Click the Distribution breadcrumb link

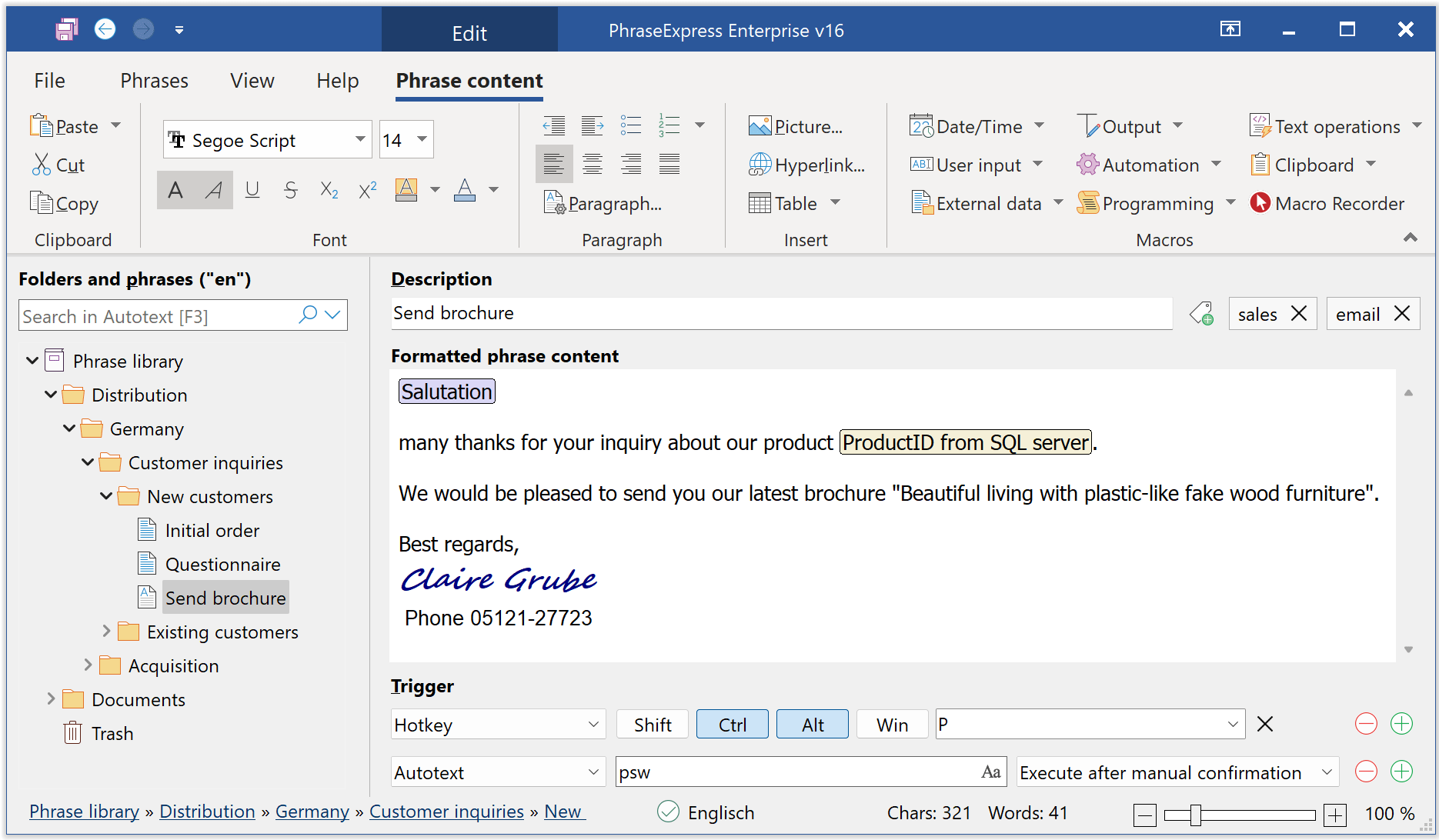click(x=207, y=812)
